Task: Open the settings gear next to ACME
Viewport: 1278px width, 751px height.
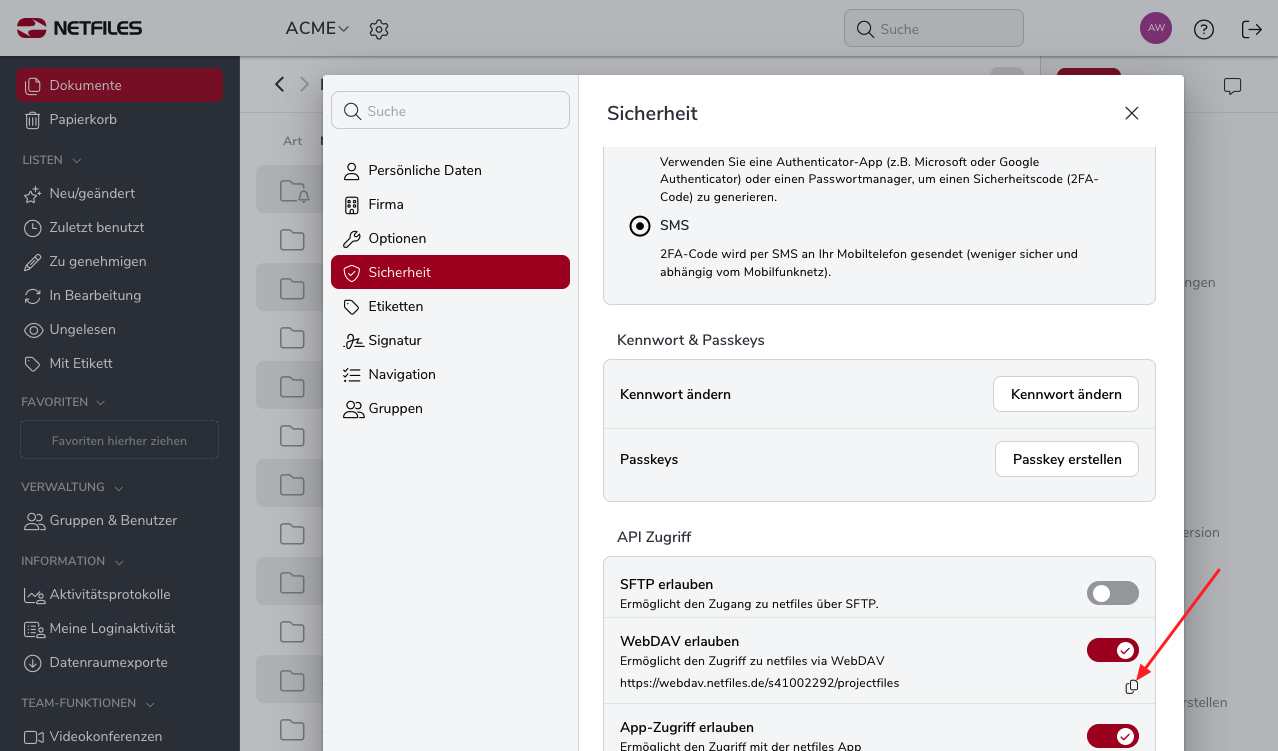Action: coord(378,29)
